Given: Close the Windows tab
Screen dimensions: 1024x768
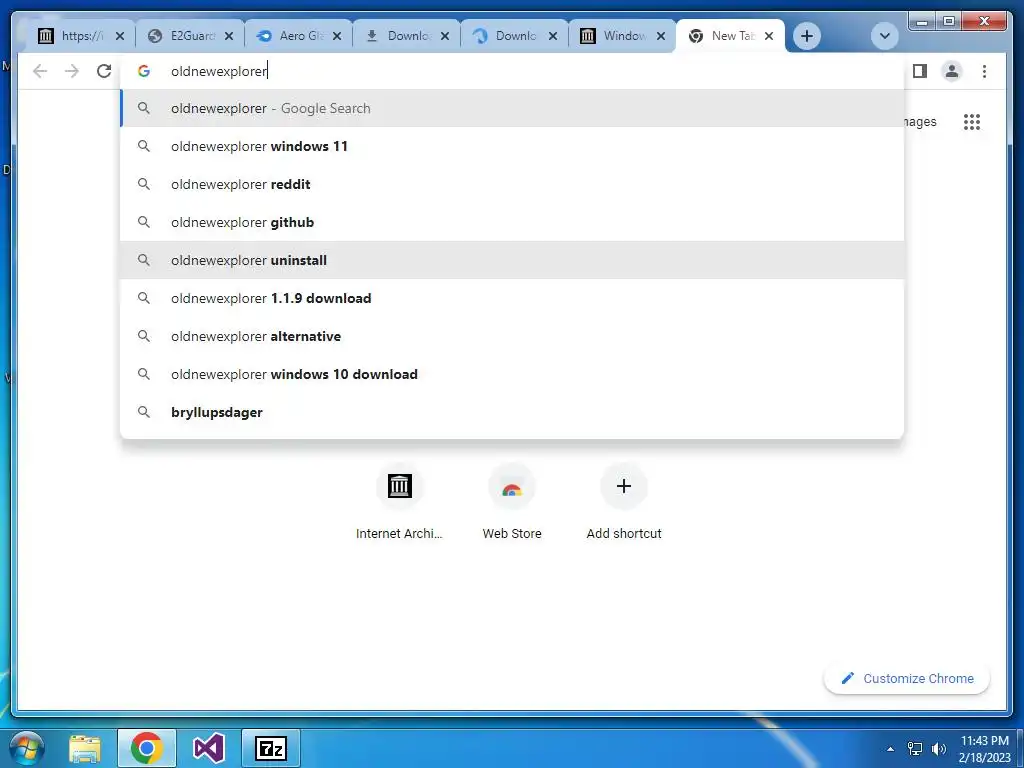Looking at the screenshot, I should pos(661,36).
